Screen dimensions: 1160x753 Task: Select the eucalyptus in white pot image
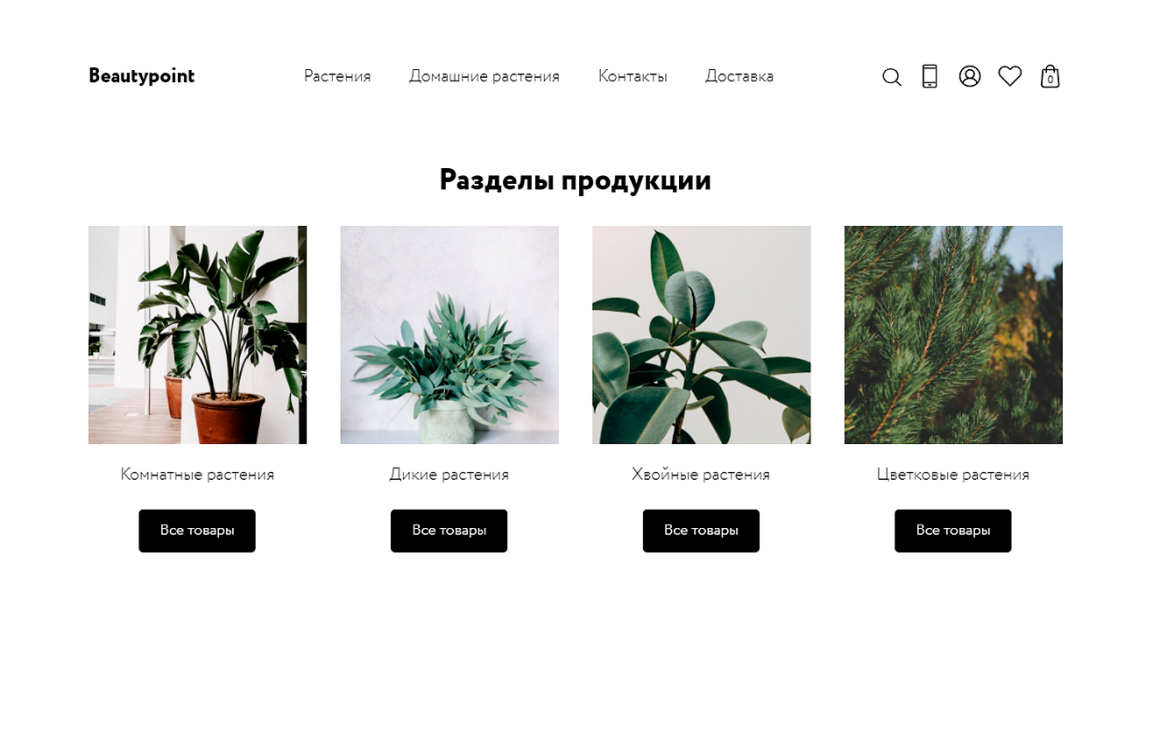point(450,335)
